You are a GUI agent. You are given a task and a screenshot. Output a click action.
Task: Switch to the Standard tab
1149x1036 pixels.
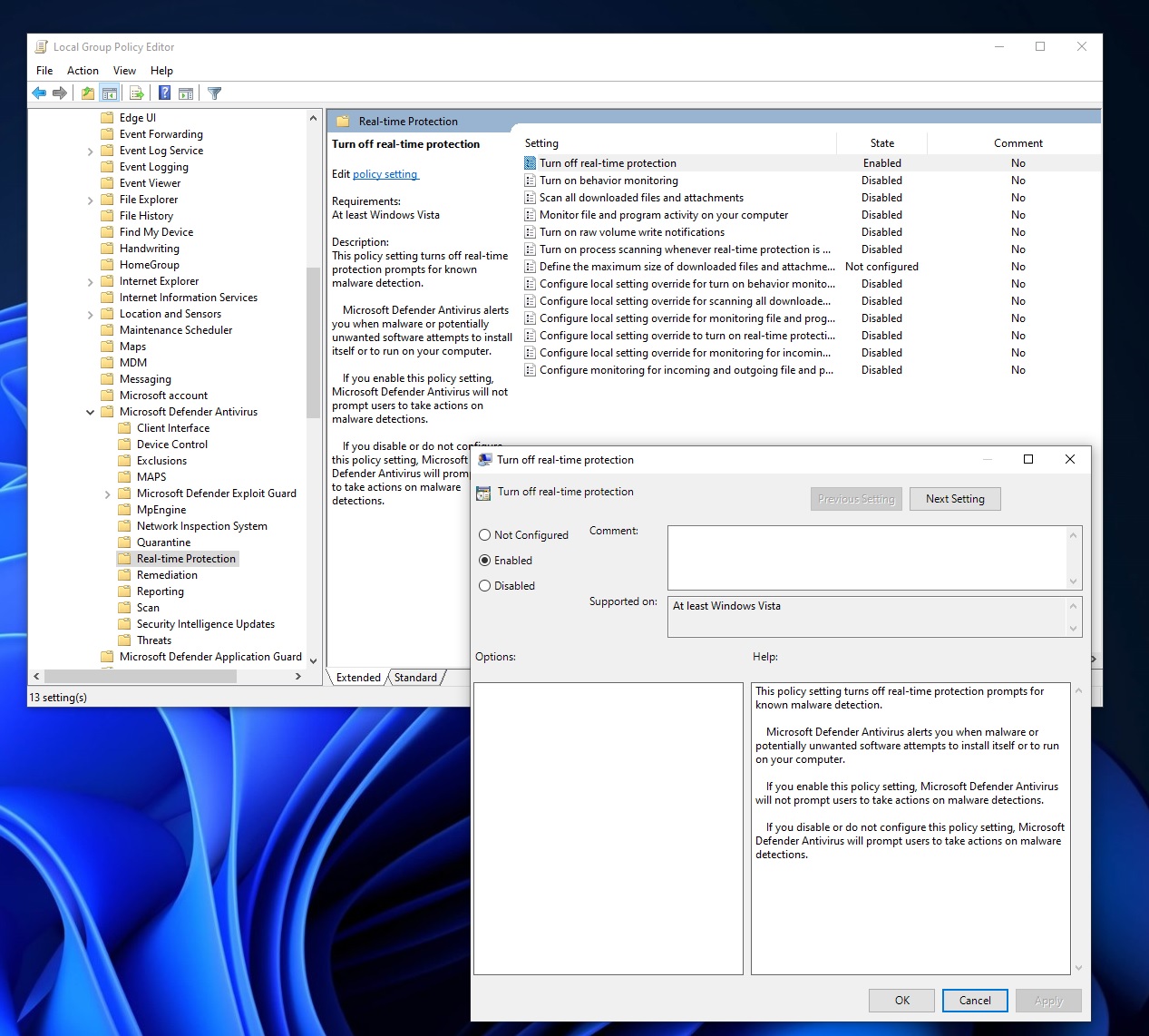pos(415,678)
